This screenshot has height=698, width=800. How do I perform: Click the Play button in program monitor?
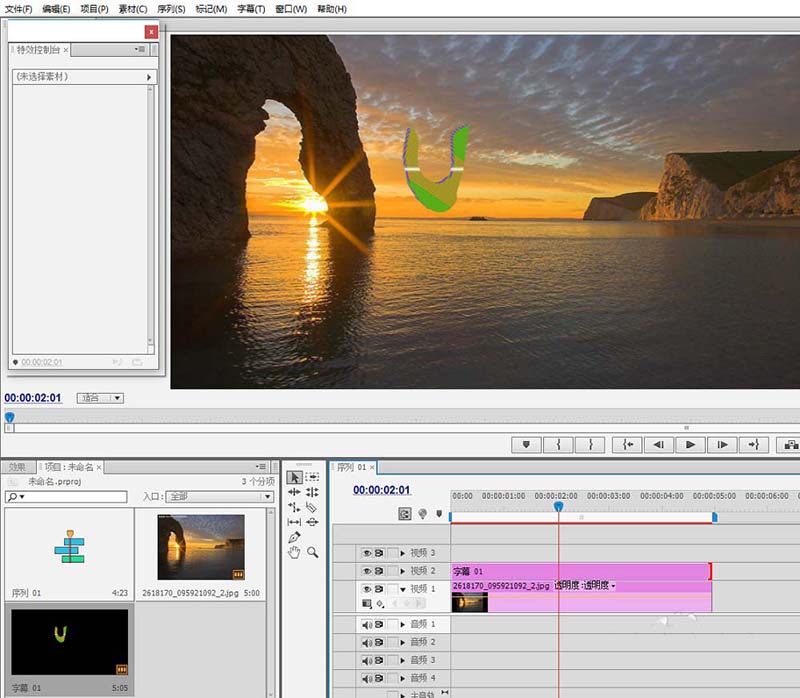pos(690,444)
